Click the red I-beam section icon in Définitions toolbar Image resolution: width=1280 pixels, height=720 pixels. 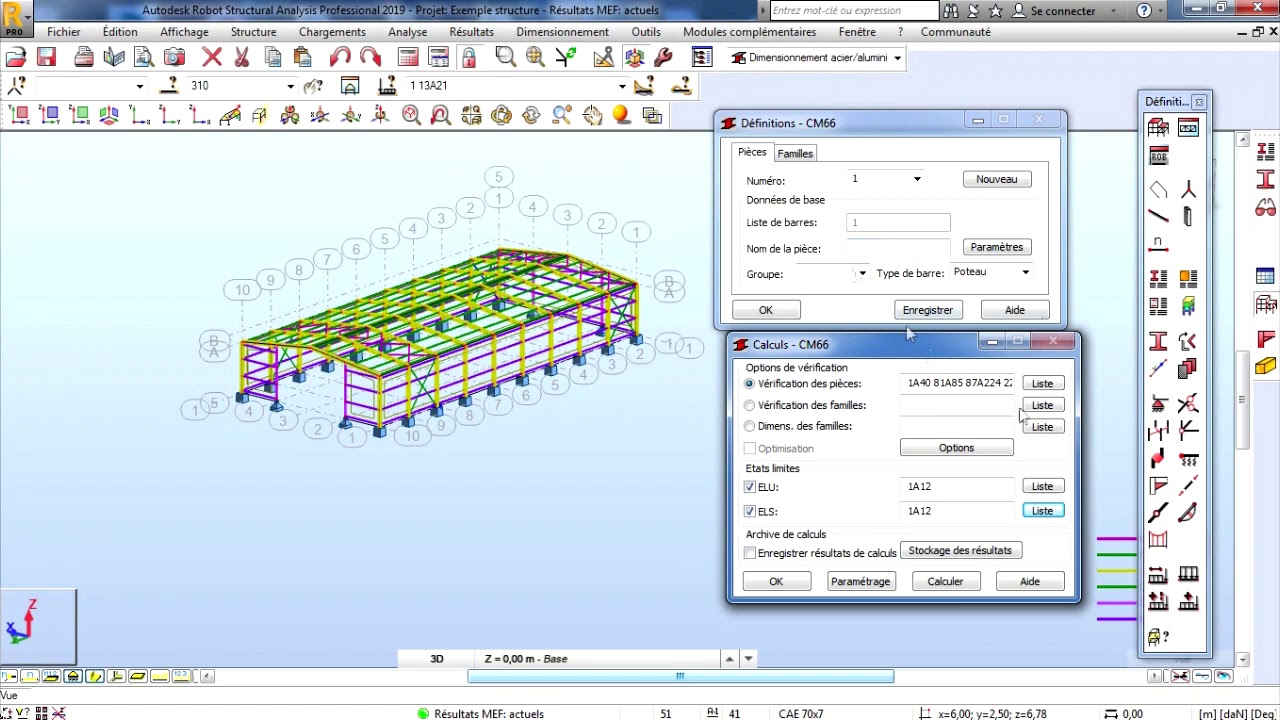click(x=1159, y=341)
